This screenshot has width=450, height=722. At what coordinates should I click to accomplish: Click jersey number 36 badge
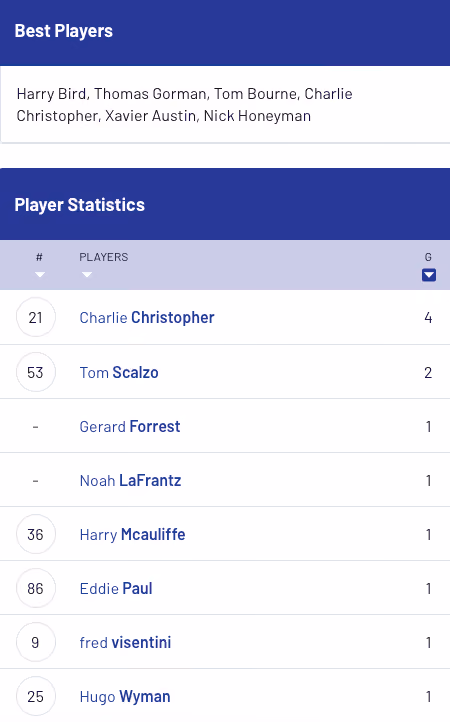35,534
